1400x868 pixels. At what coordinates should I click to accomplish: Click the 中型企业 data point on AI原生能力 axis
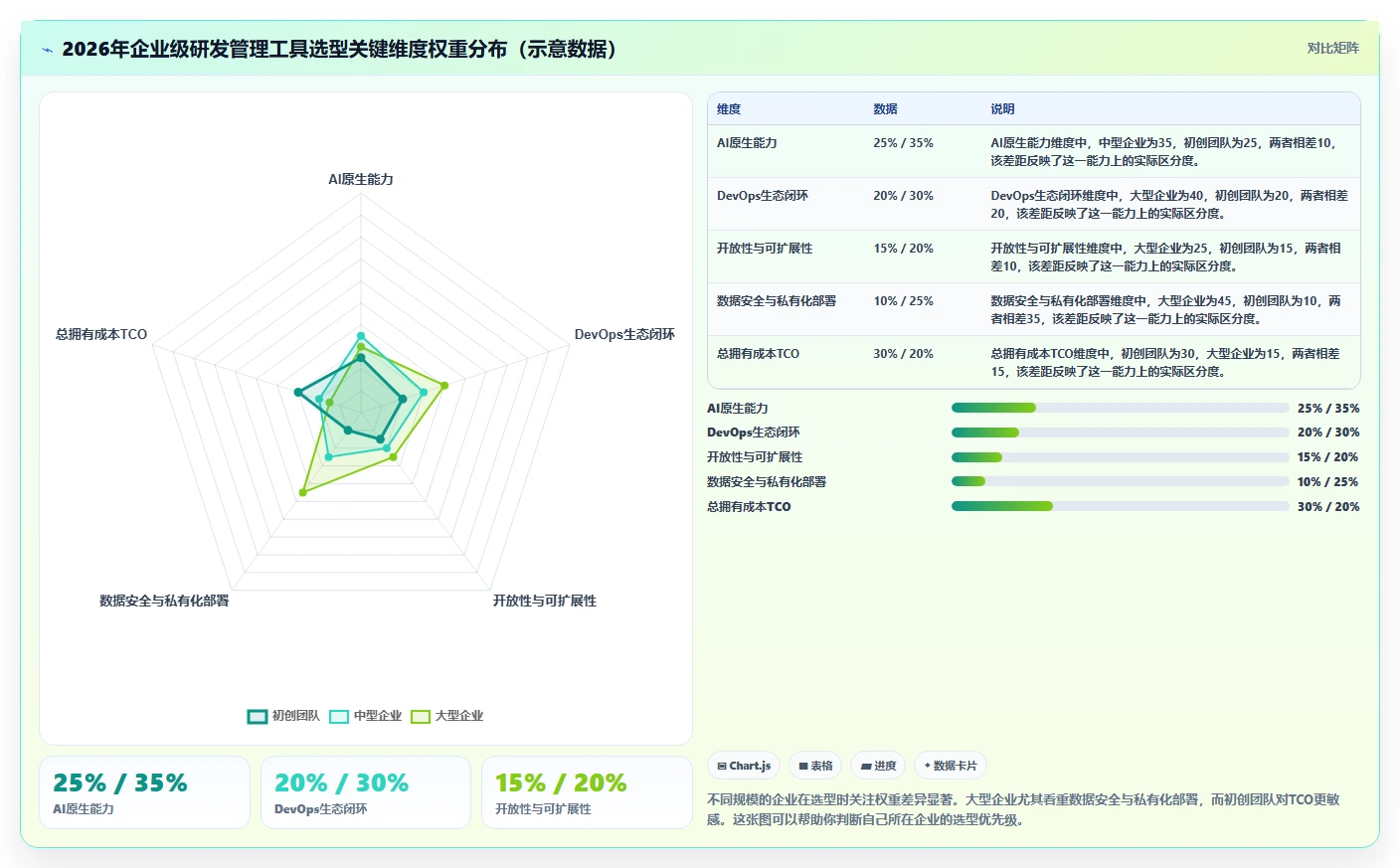pyautogui.click(x=361, y=336)
